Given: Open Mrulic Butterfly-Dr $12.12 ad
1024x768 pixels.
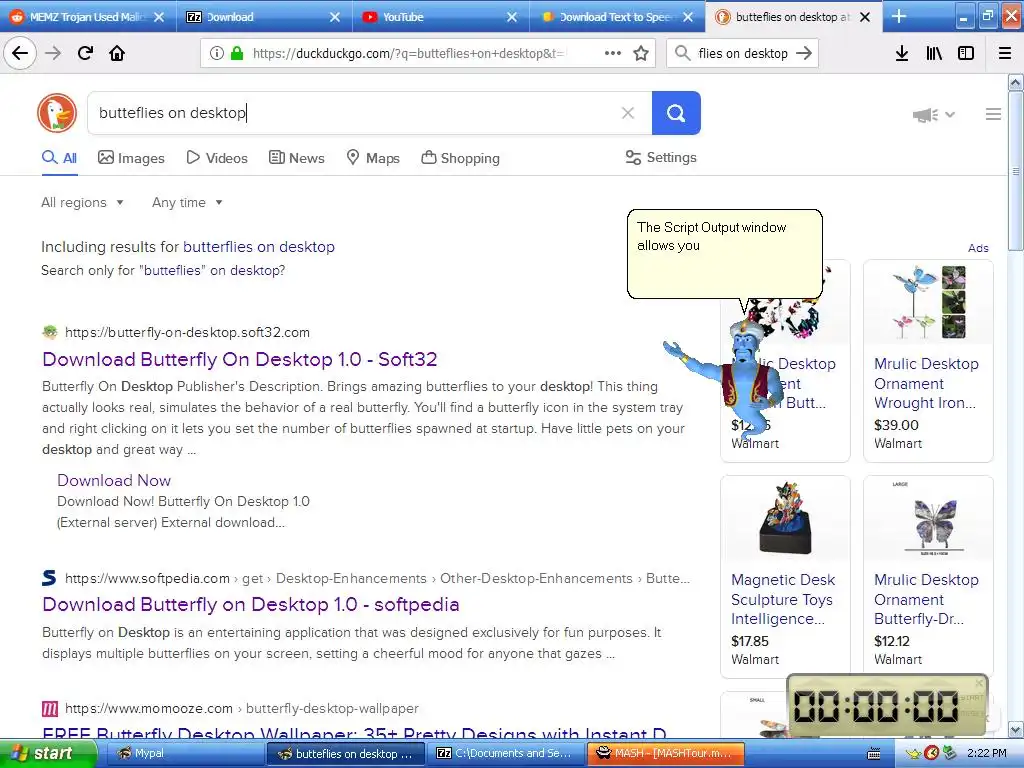Looking at the screenshot, I should [x=928, y=577].
